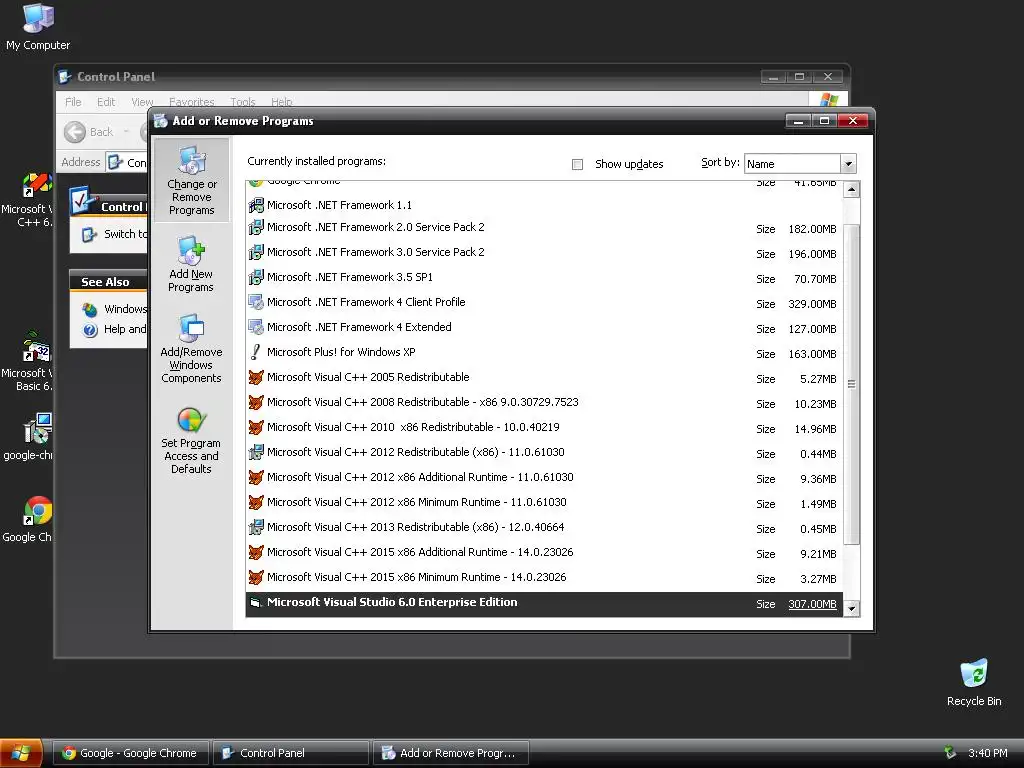Click the Visual C++ 2015 x86 Additional Runtime icon
1024x768 pixels.
point(256,552)
